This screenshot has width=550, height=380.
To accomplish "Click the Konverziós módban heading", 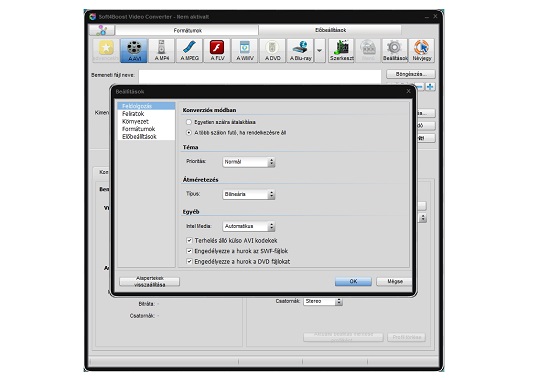I will (209, 110).
